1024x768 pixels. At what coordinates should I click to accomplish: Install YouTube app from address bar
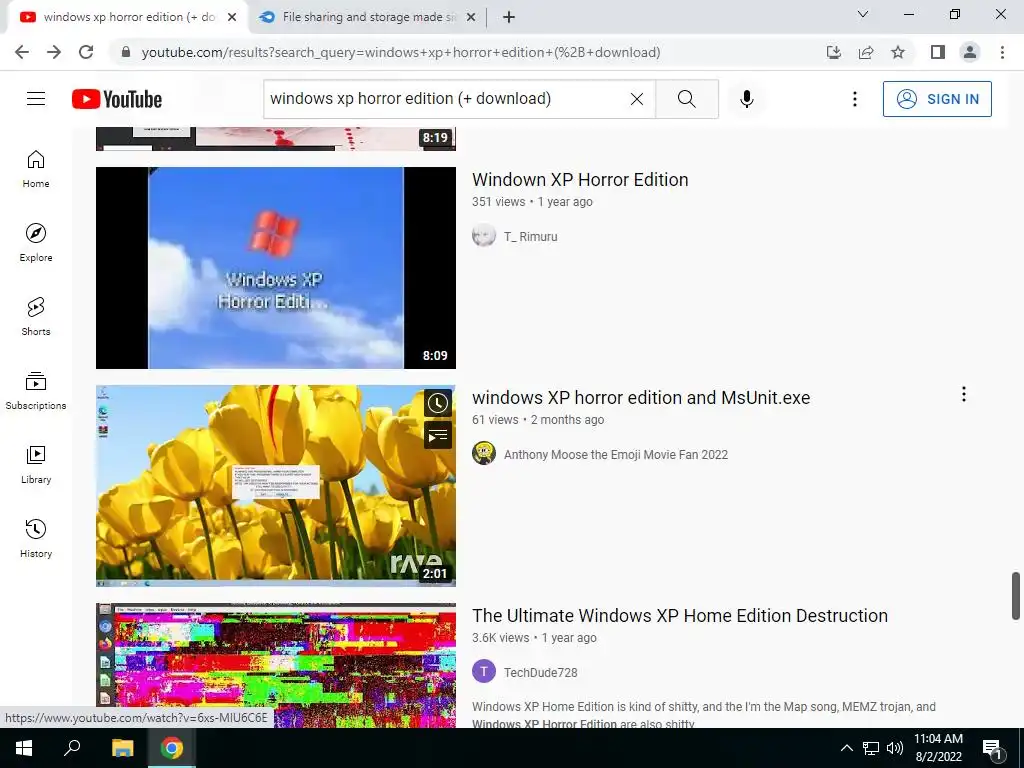834,52
